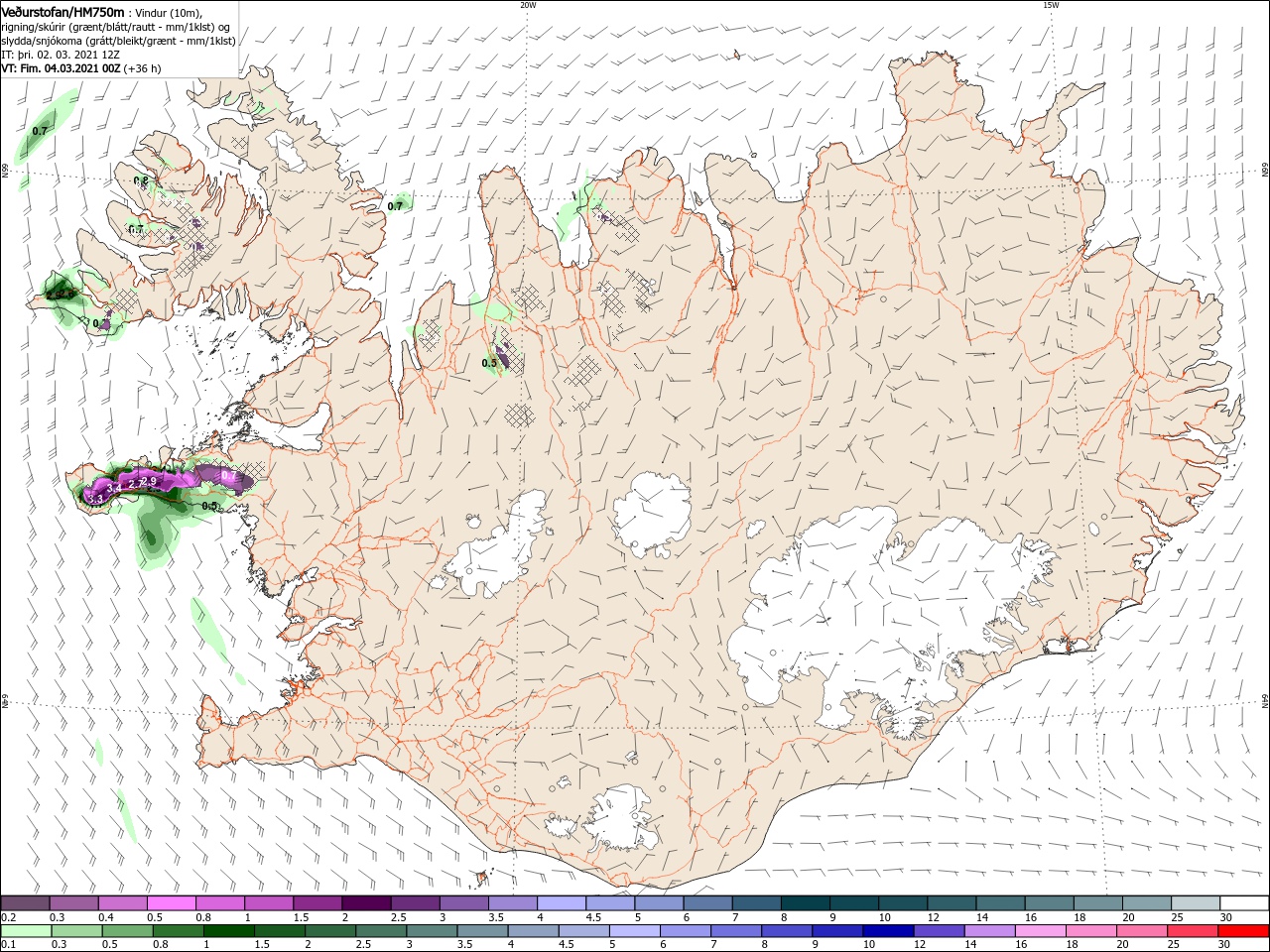
Task: Click the pink swatch labeled 20 in the bottom legend row
Action: [1143, 932]
